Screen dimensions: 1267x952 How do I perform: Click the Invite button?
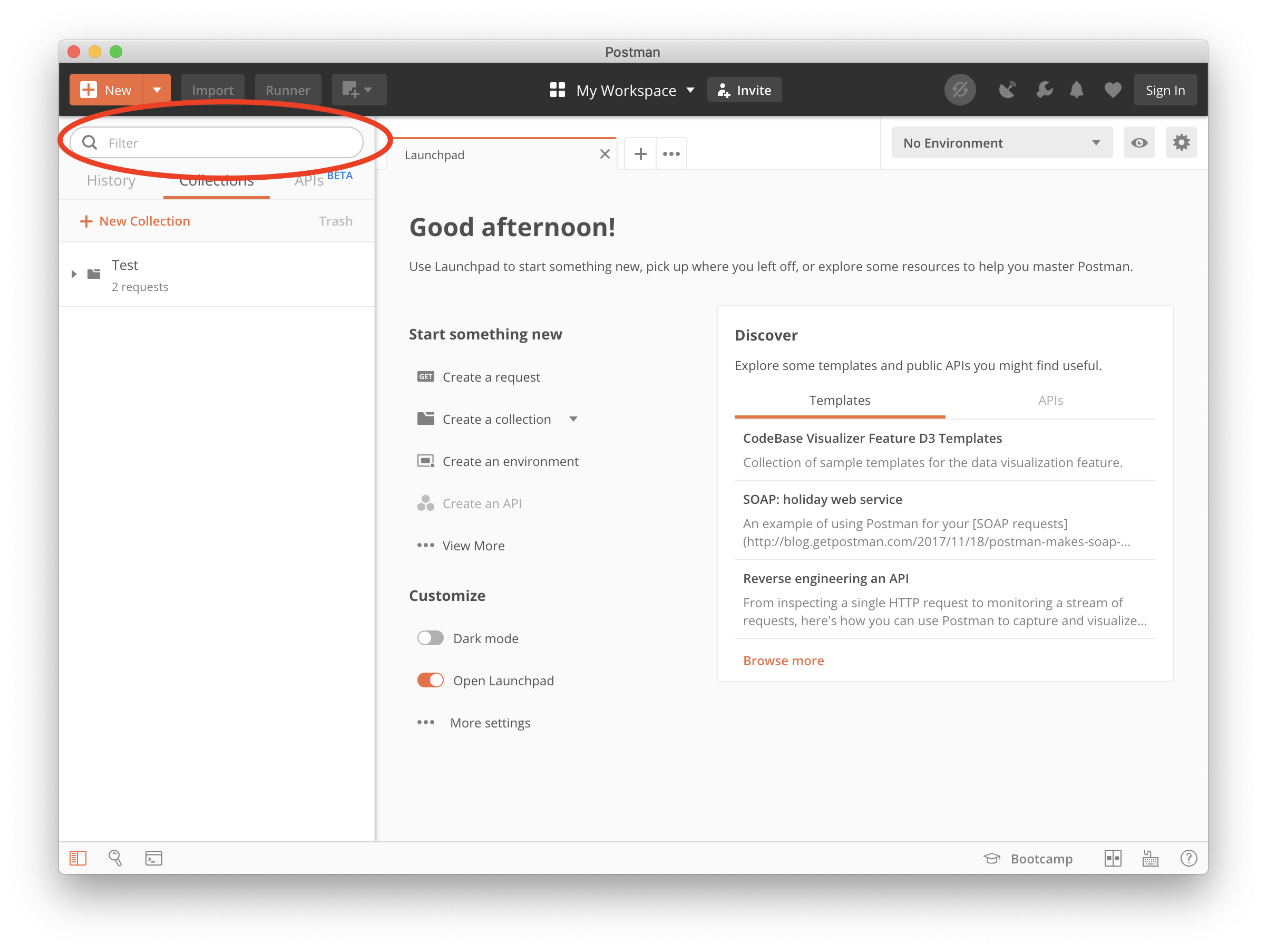[x=744, y=90]
